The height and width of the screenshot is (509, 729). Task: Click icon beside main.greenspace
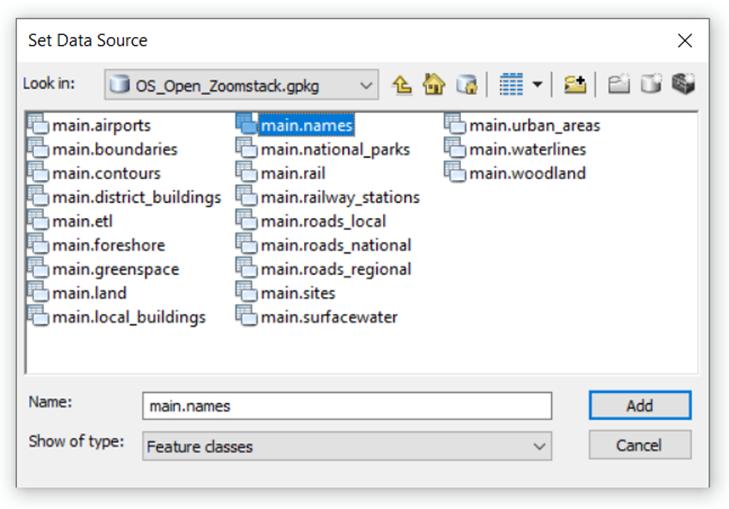point(38,268)
